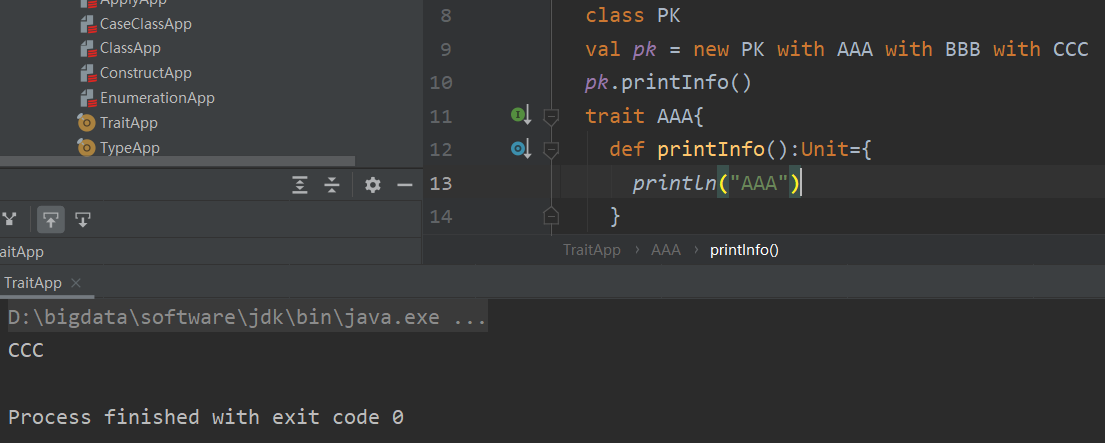The width and height of the screenshot is (1105, 443).
Task: Collapse trait AAA code fold at line 11
Action: pyautogui.click(x=551, y=116)
